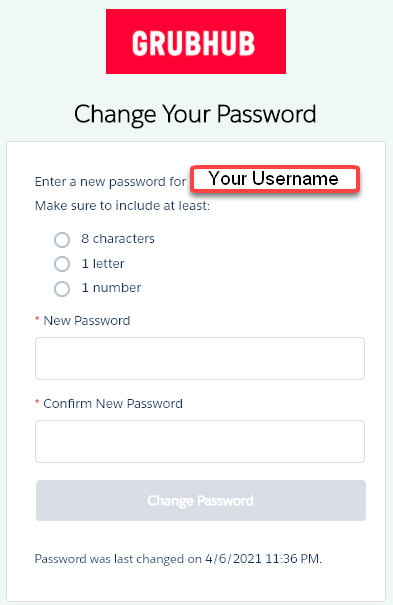This screenshot has height=605, width=393.
Task: Click the 1 number requirement text
Action: (111, 288)
